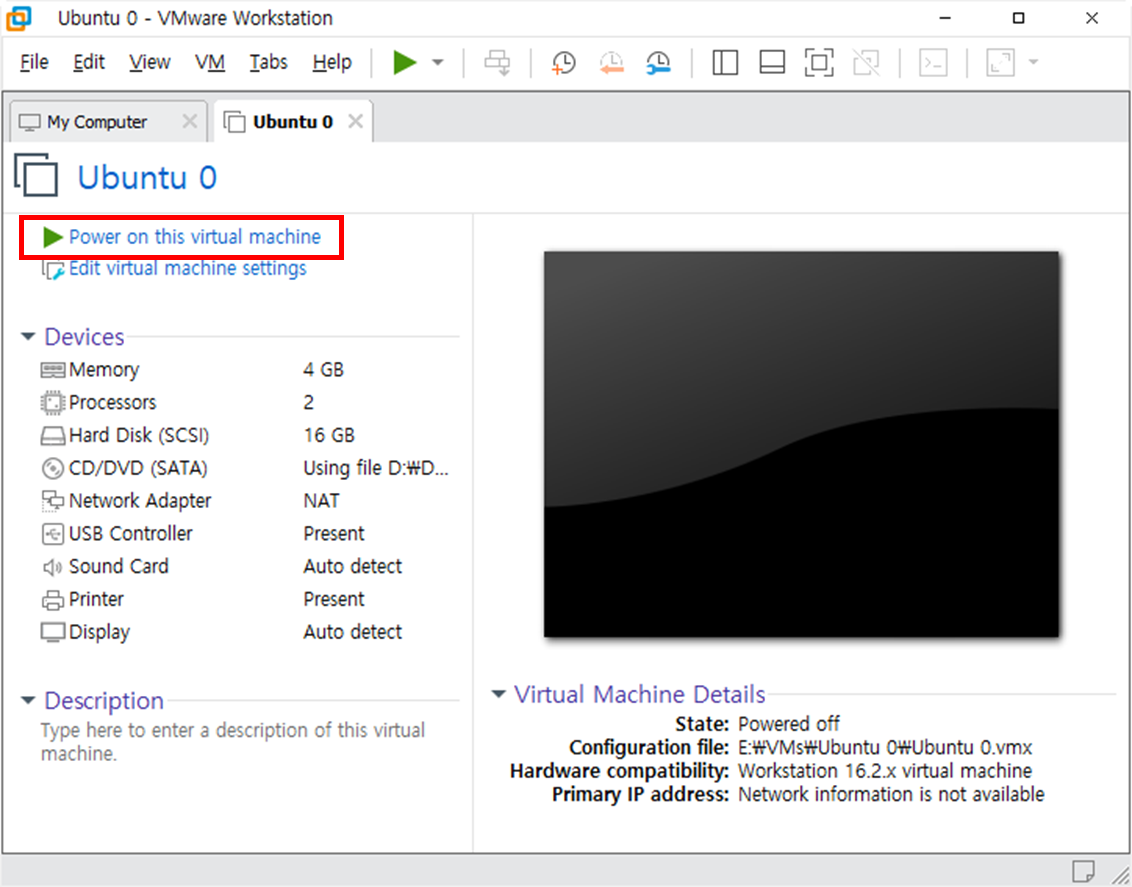Click the Memory device icon
This screenshot has width=1132, height=887.
coord(53,370)
